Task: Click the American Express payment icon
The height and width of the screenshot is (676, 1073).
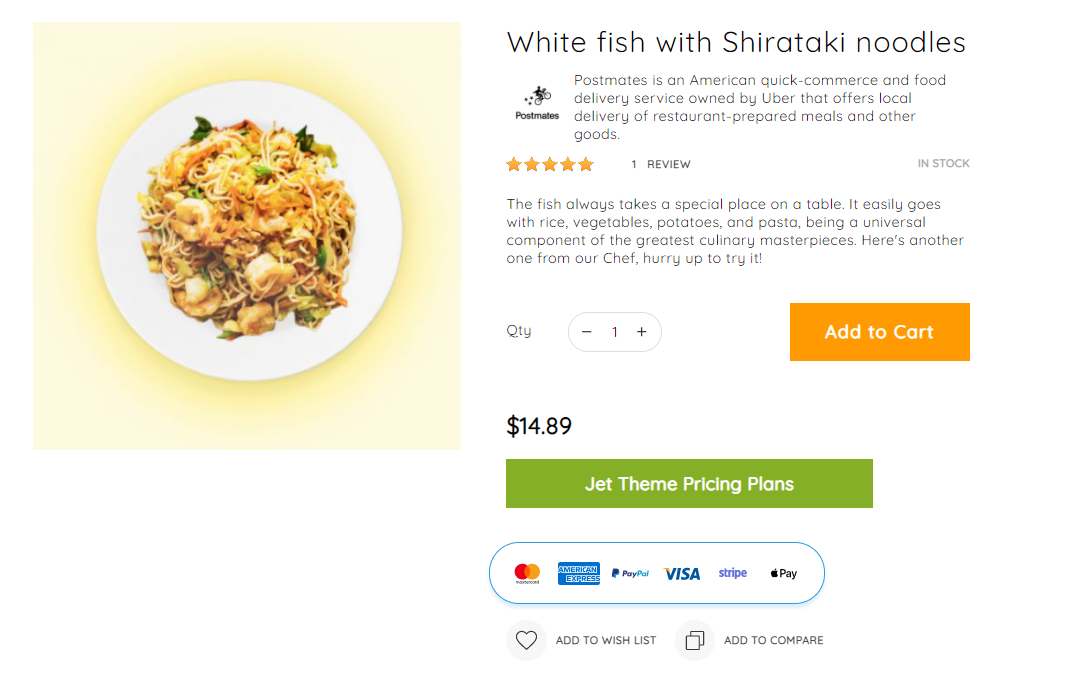Action: coord(579,573)
